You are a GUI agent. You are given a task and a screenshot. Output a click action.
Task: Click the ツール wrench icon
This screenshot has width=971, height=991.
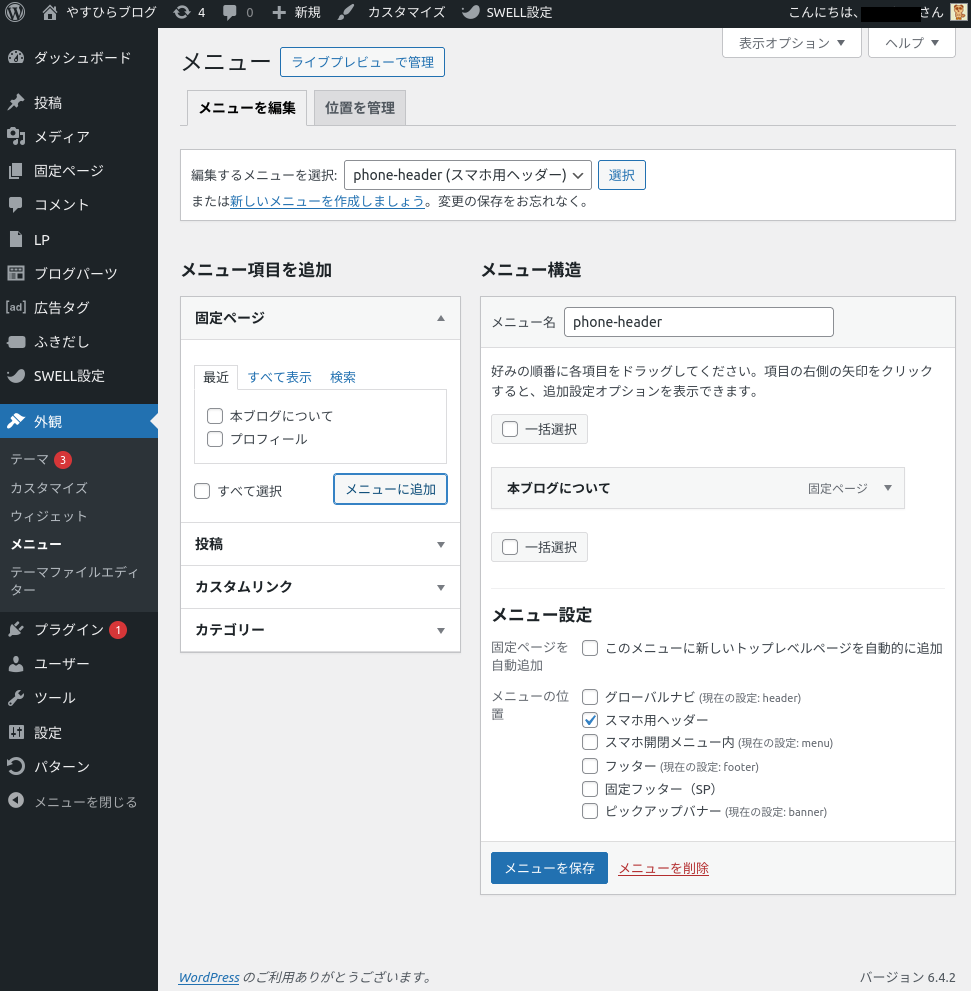[x=16, y=698]
